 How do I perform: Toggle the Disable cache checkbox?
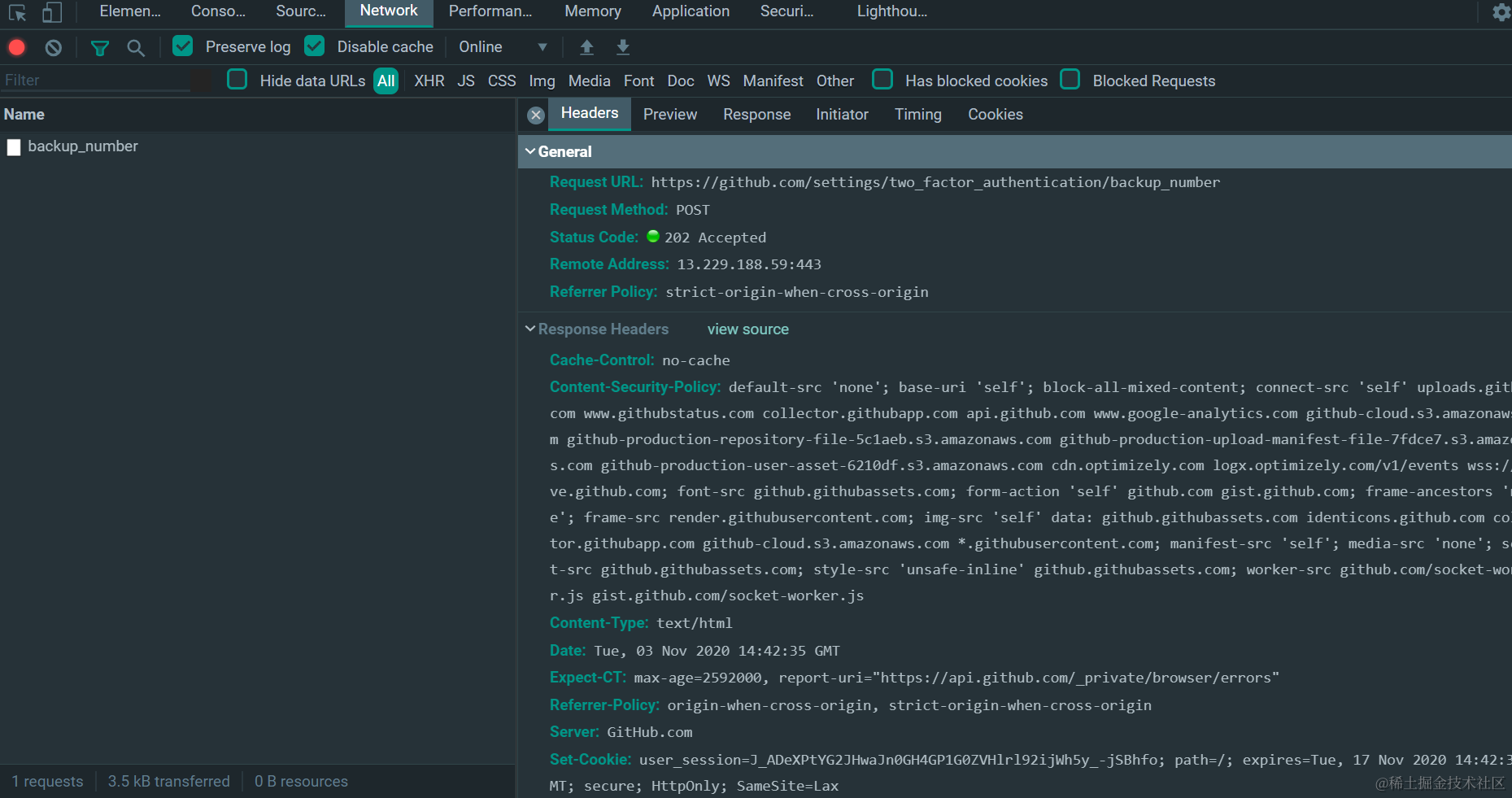(315, 46)
